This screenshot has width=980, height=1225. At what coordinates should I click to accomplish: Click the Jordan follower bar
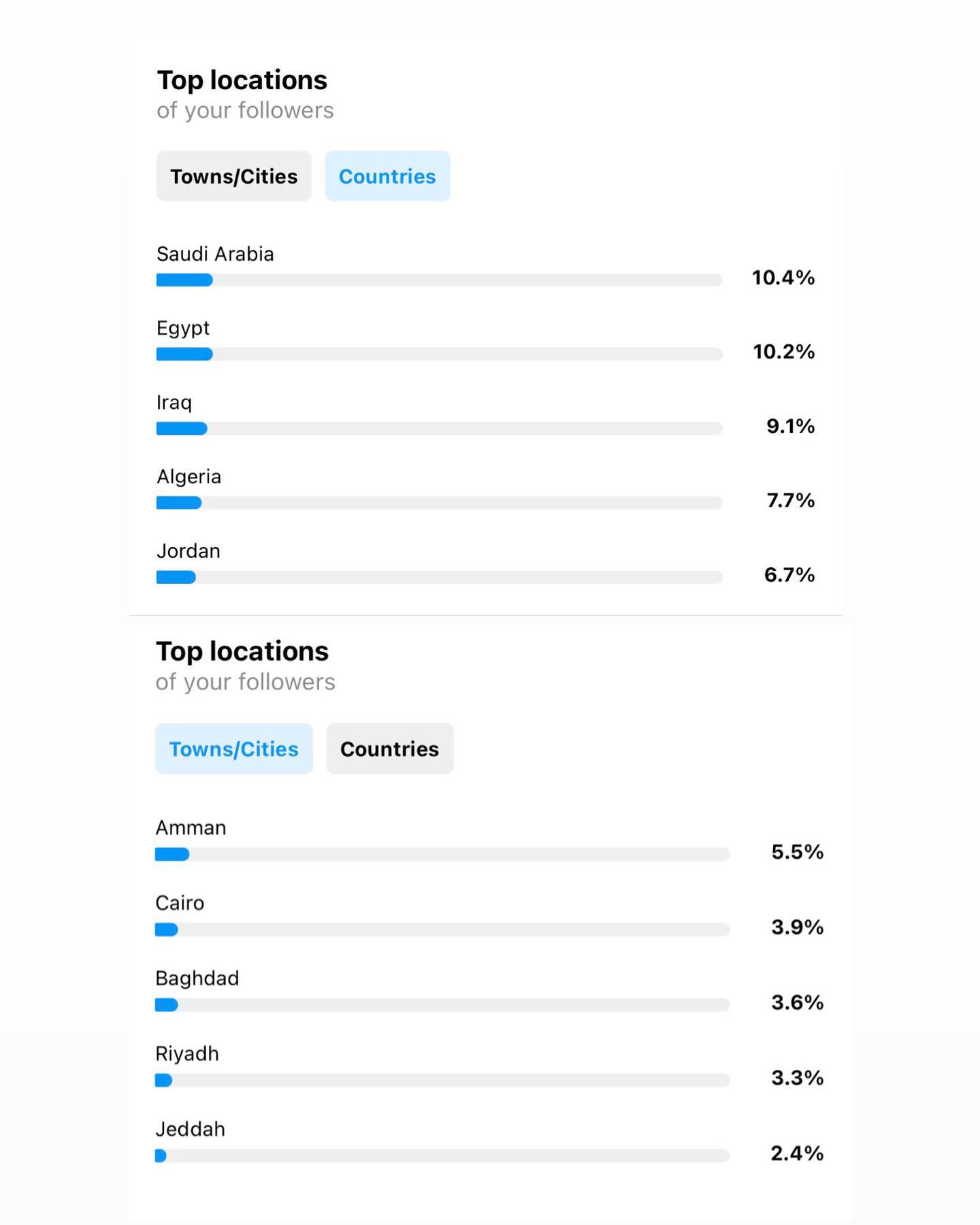pos(439,577)
